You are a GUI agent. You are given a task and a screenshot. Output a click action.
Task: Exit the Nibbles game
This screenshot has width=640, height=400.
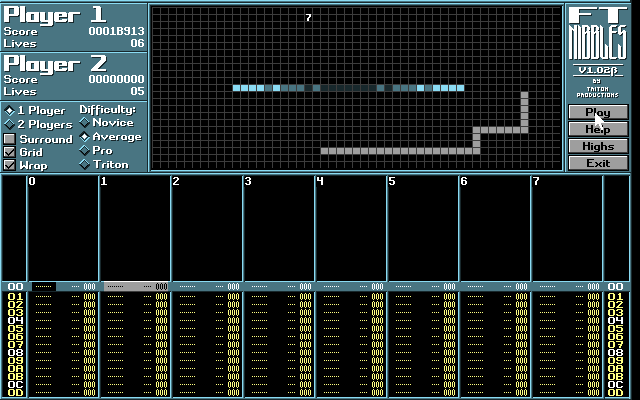pyautogui.click(x=598, y=163)
